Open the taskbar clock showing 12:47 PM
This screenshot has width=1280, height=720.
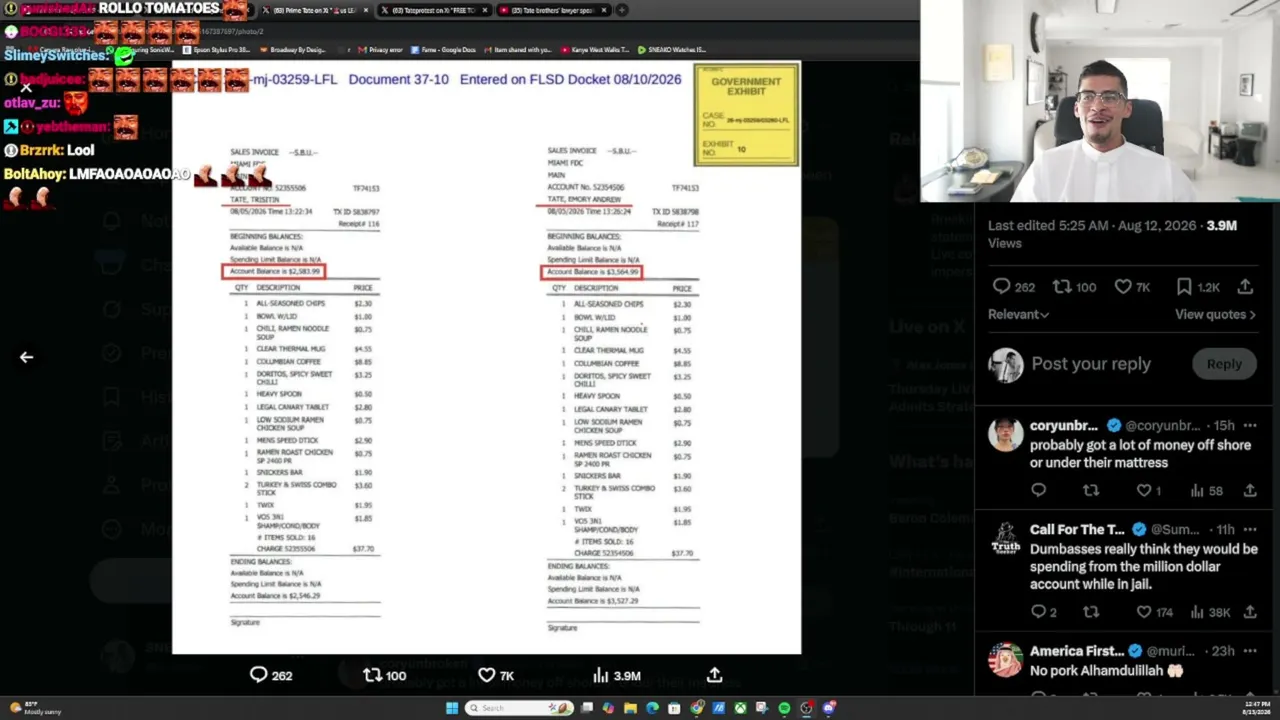[x=1253, y=708]
